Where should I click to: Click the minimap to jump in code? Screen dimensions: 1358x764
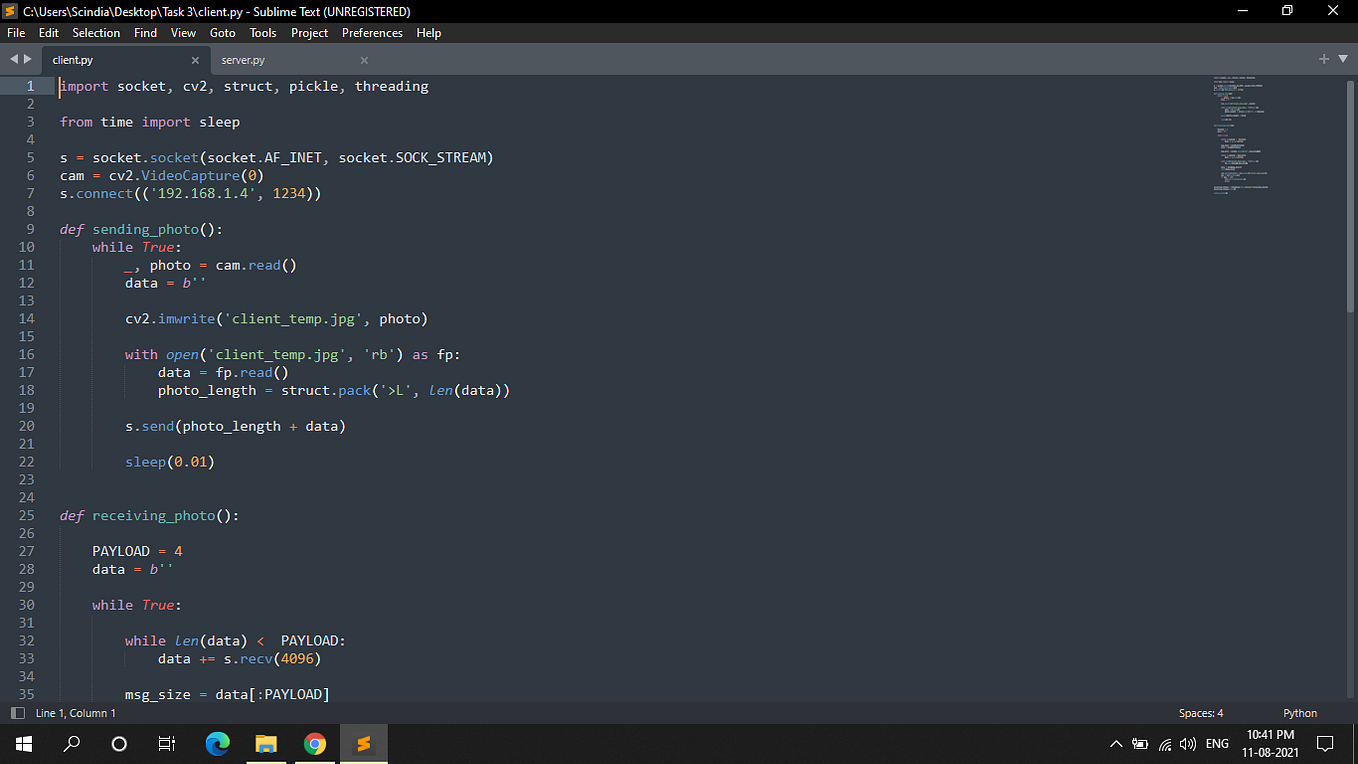pos(1240,130)
